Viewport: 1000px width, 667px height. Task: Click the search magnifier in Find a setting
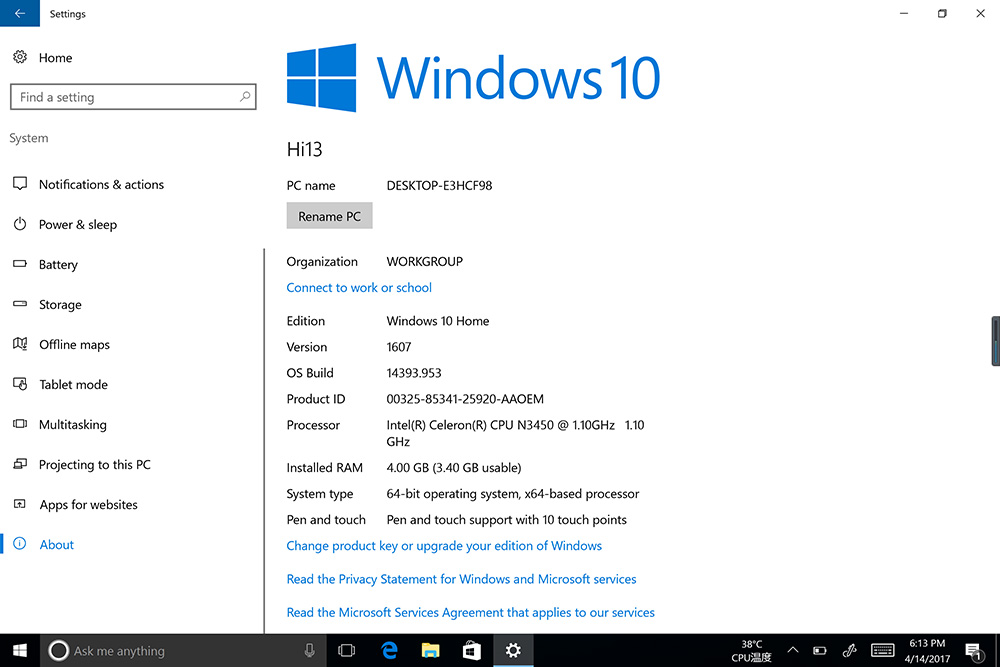pos(245,97)
